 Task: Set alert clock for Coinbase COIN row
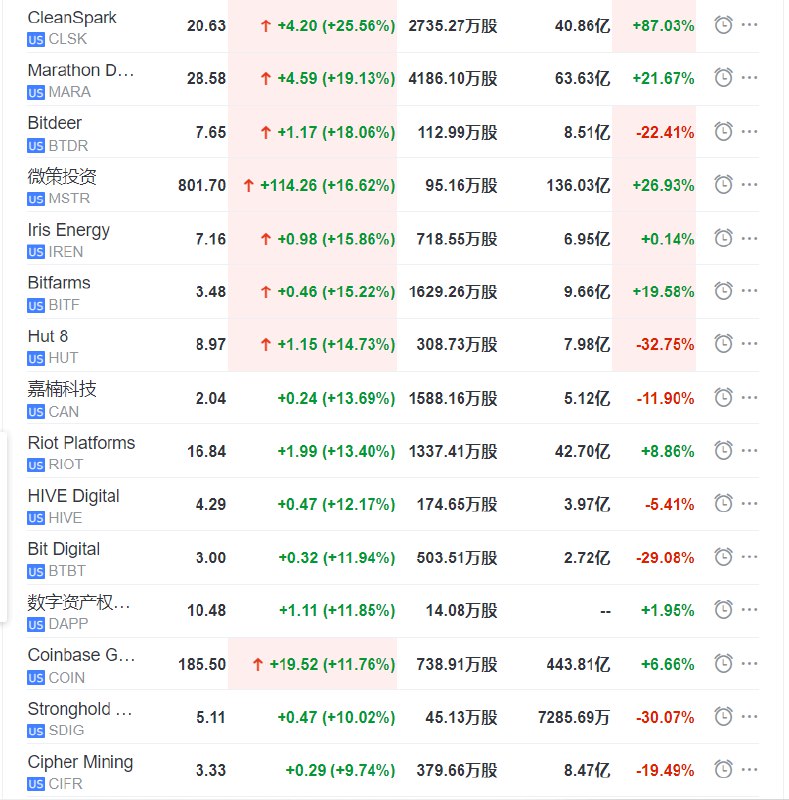point(723,663)
